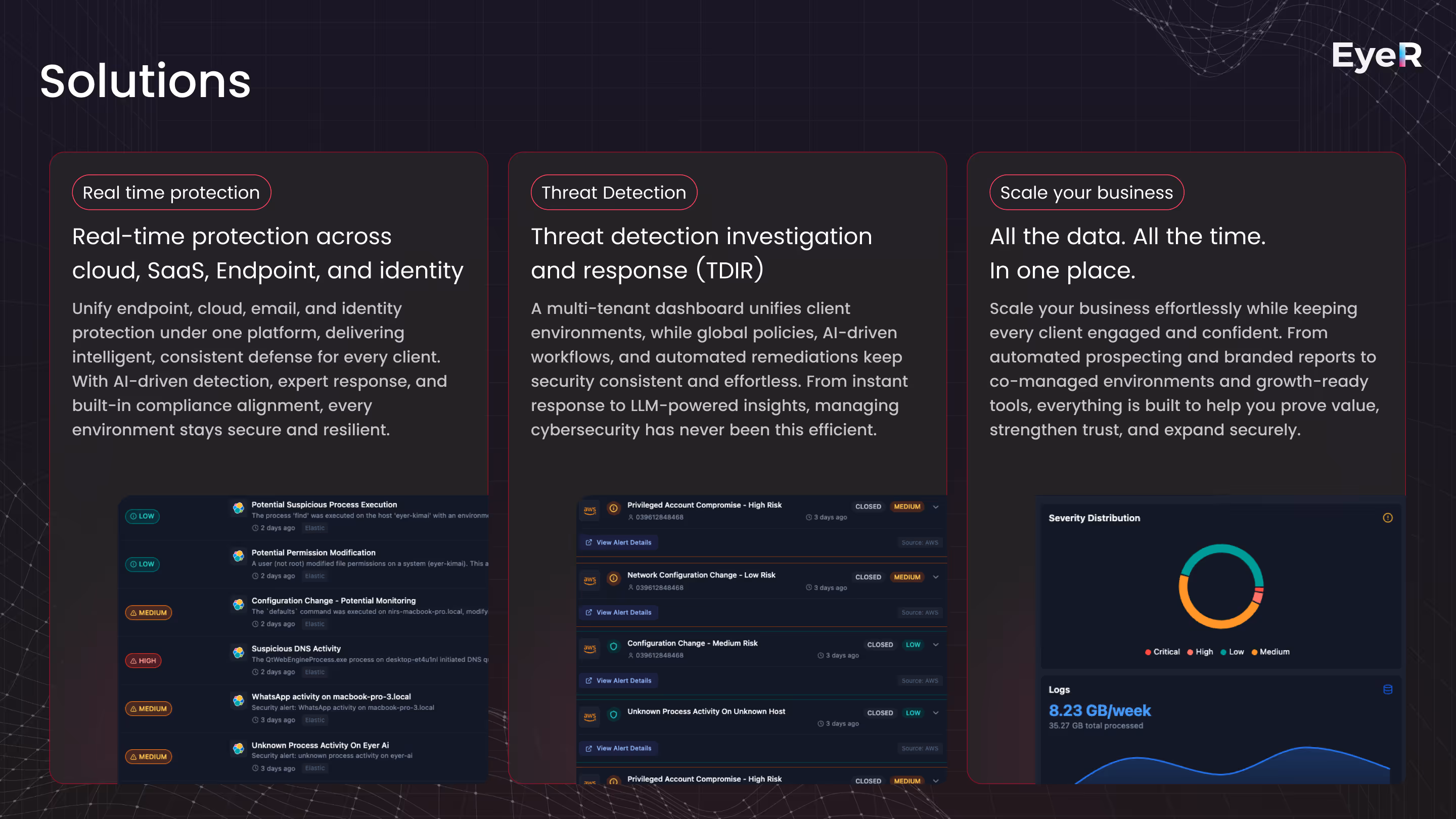Screen dimensions: 1456x819
Task: Click the HIGH severity badge
Action: tap(143, 660)
